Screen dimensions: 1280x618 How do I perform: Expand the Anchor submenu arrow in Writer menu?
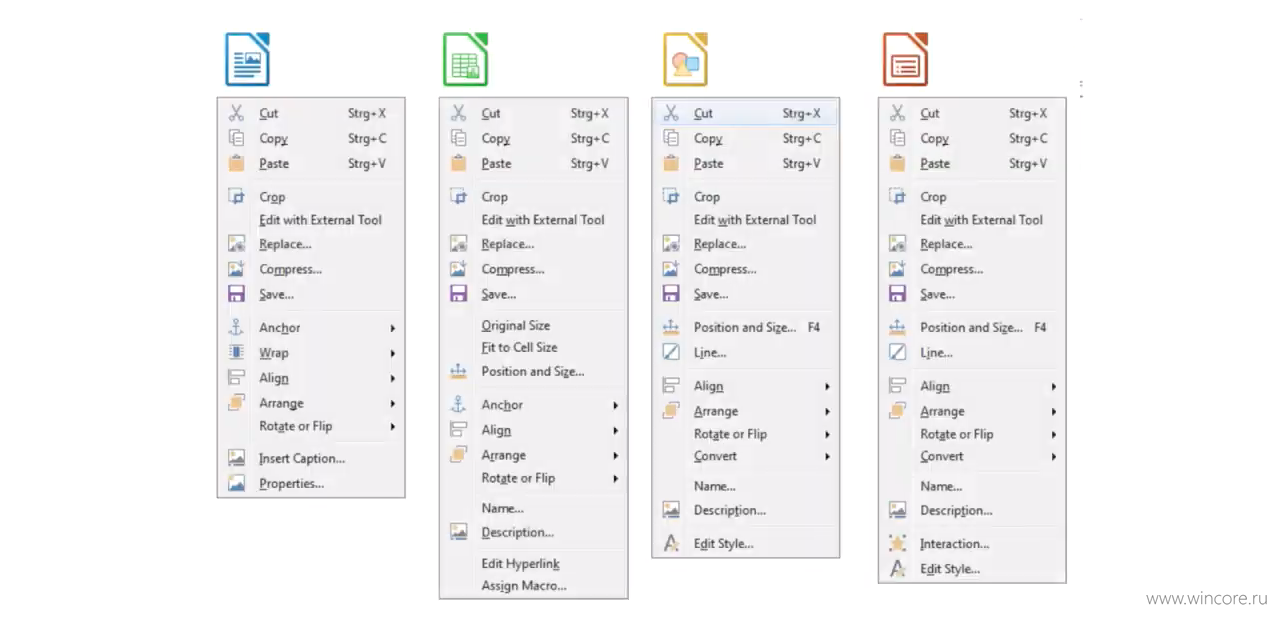click(x=393, y=328)
